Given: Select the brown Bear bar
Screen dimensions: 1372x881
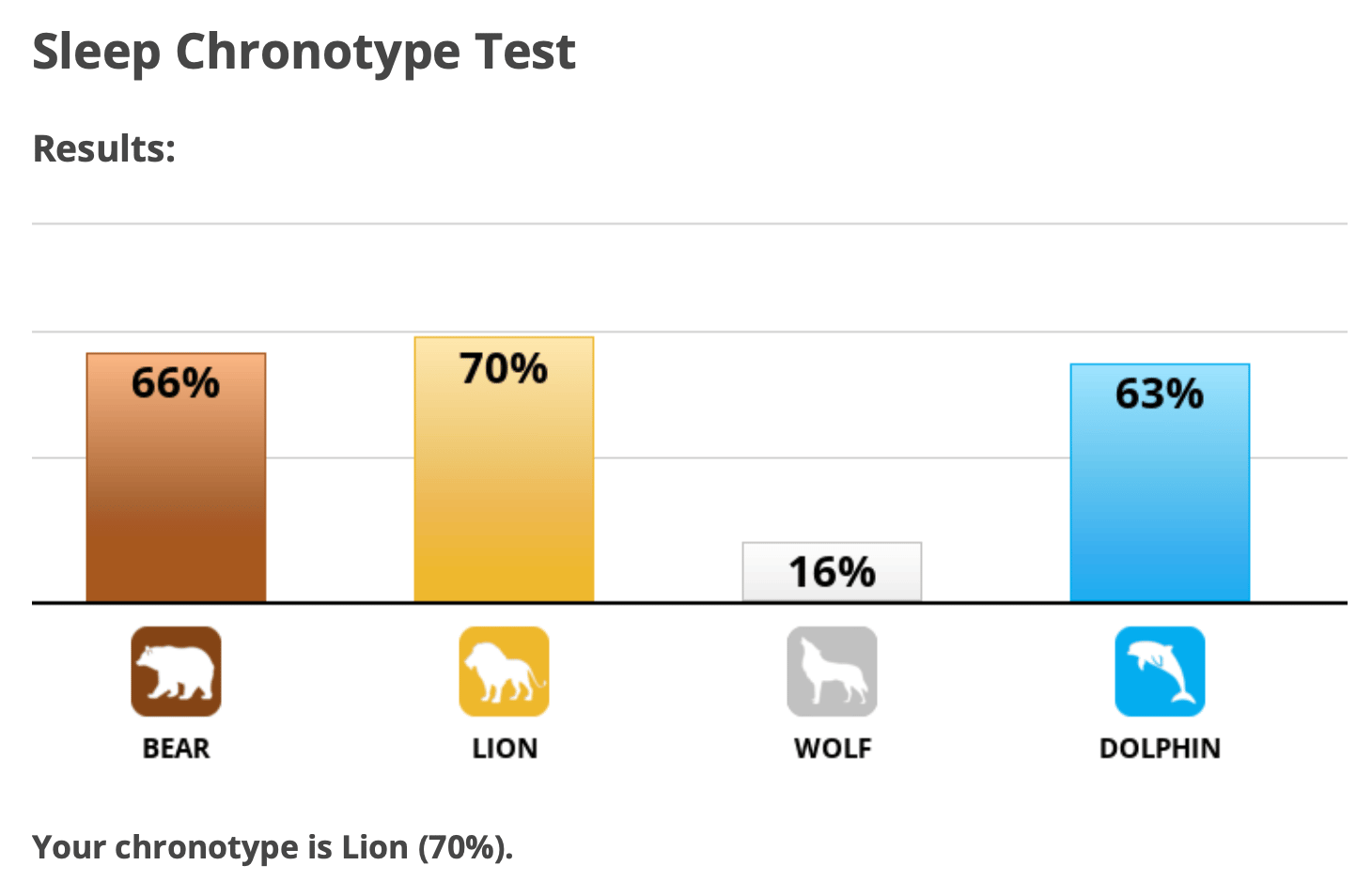Looking at the screenshot, I should [x=176, y=477].
